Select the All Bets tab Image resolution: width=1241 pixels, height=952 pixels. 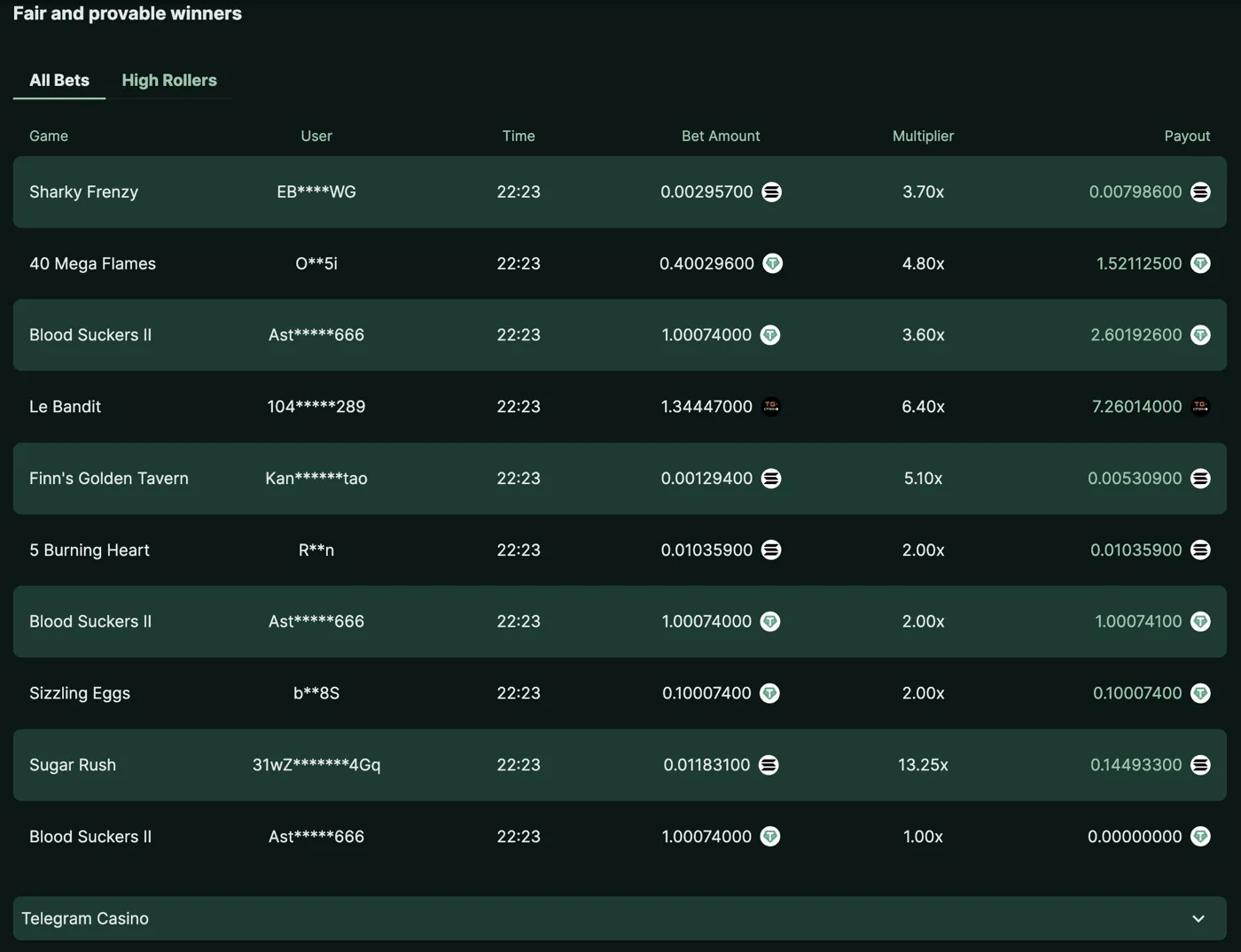pos(59,80)
